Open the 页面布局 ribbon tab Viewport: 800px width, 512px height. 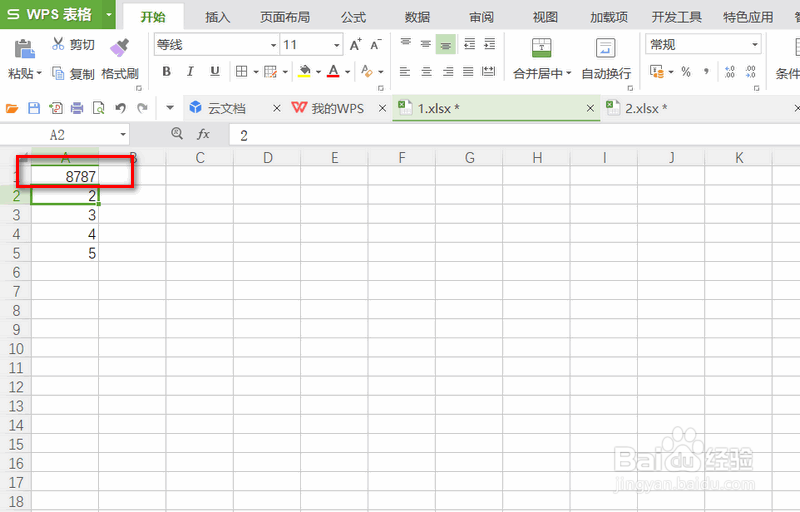[x=285, y=17]
